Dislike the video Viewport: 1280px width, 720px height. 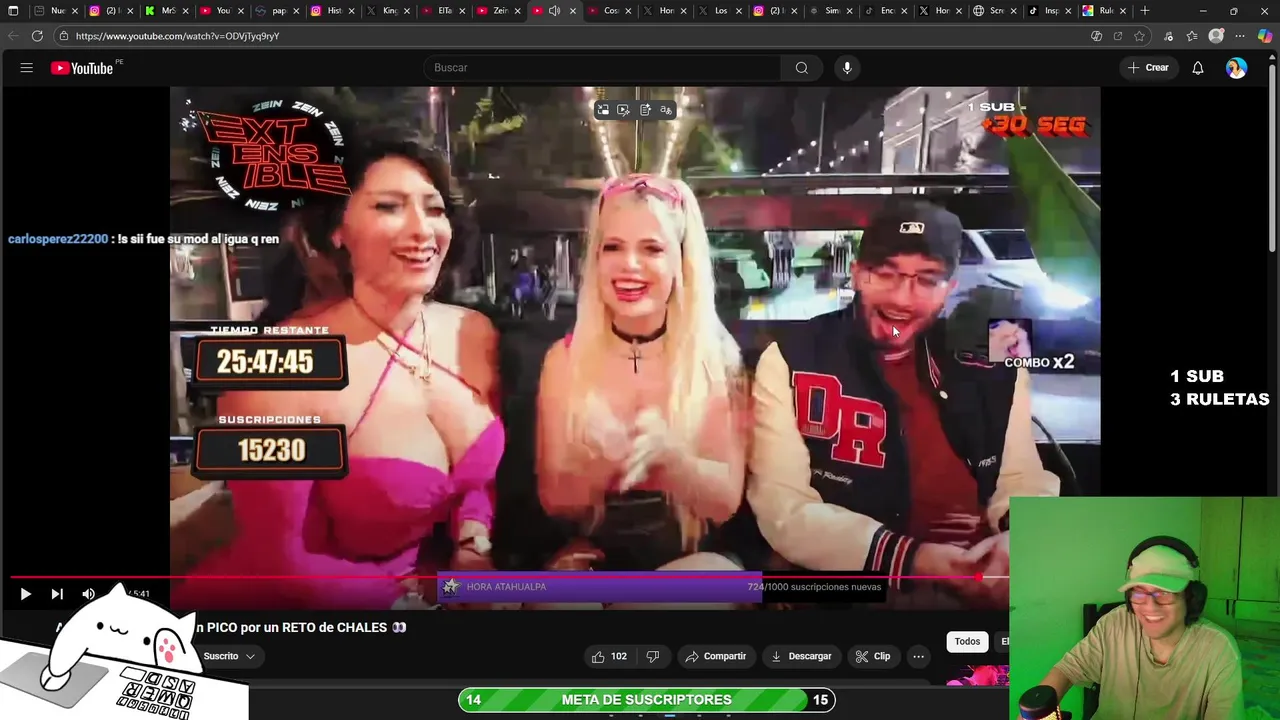pos(653,656)
